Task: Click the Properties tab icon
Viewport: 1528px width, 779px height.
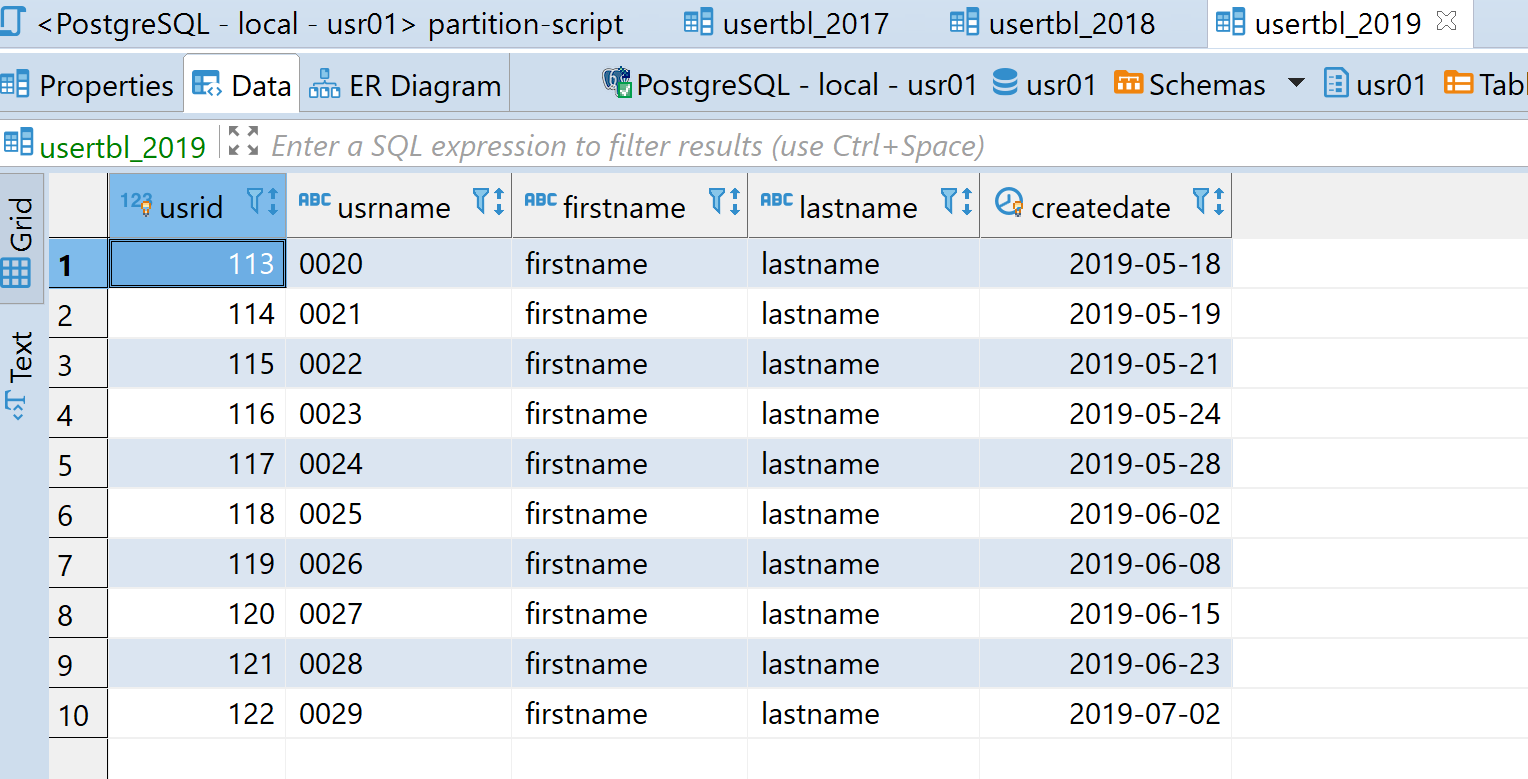Action: coord(14,84)
